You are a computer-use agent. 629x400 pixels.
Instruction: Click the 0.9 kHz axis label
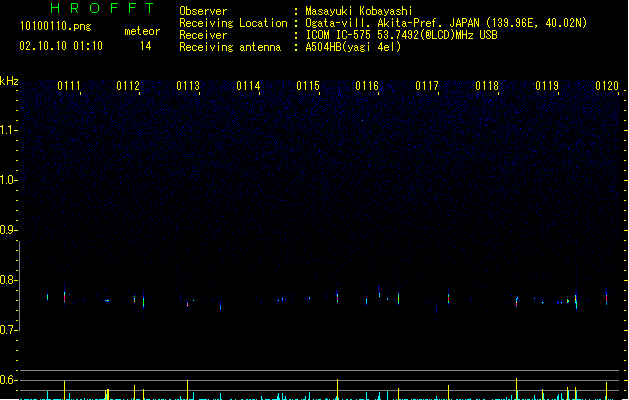[x=8, y=230]
